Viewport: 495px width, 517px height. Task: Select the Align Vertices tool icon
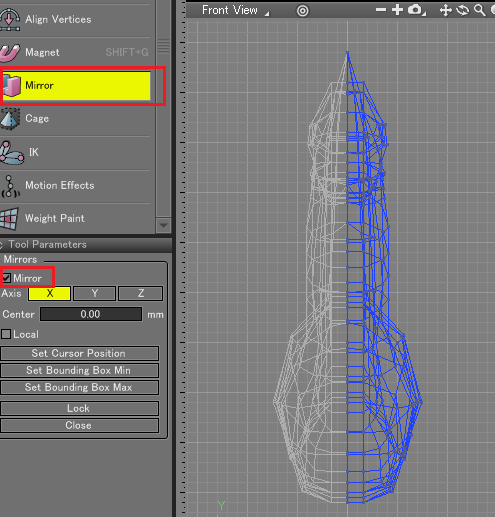pos(10,19)
